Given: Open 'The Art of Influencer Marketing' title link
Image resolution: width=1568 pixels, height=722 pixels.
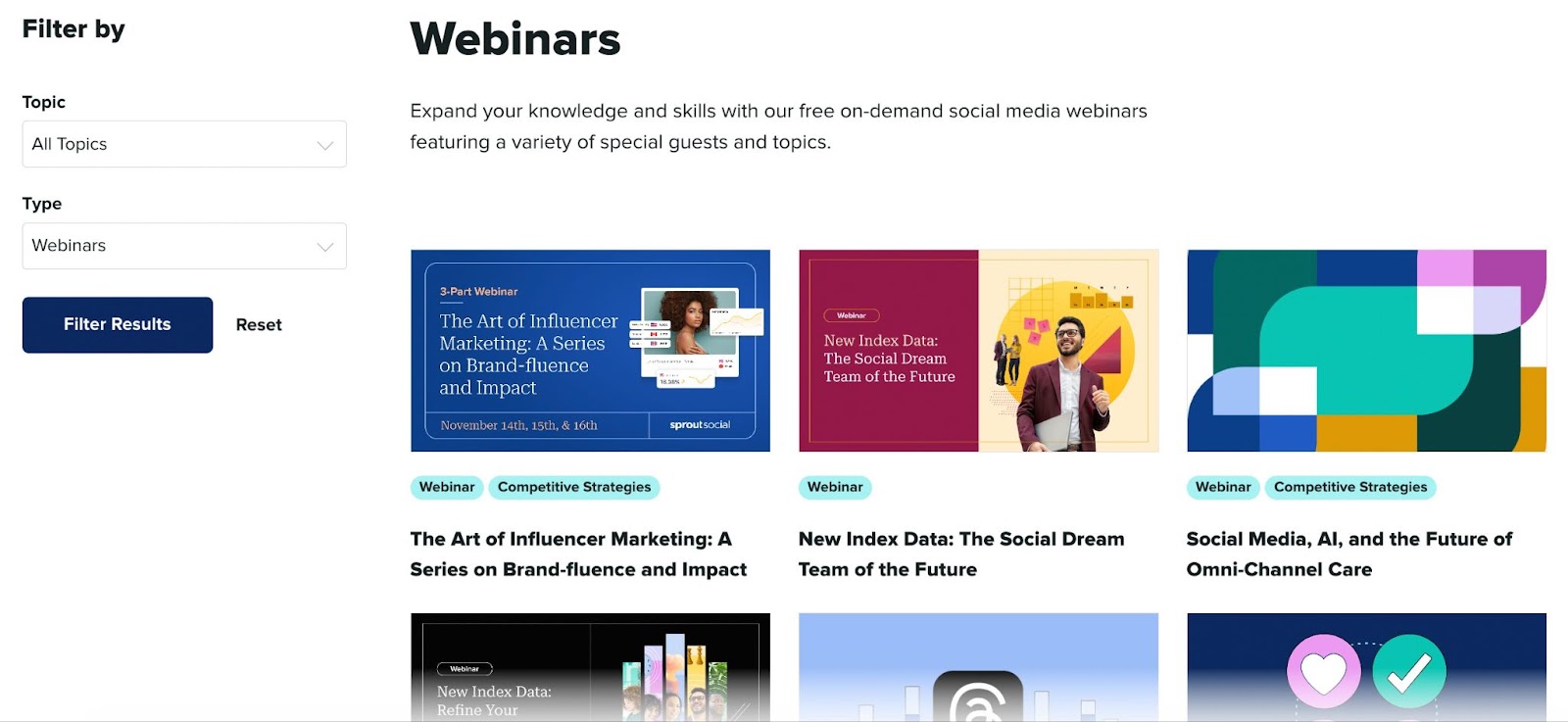Looking at the screenshot, I should tap(578, 554).
